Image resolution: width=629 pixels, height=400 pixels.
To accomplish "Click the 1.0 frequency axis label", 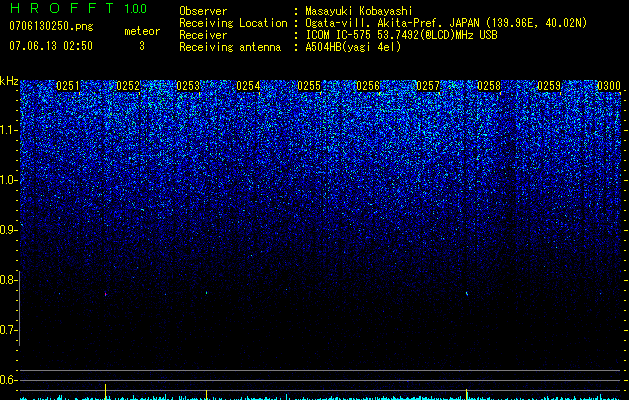I will 8,180.
